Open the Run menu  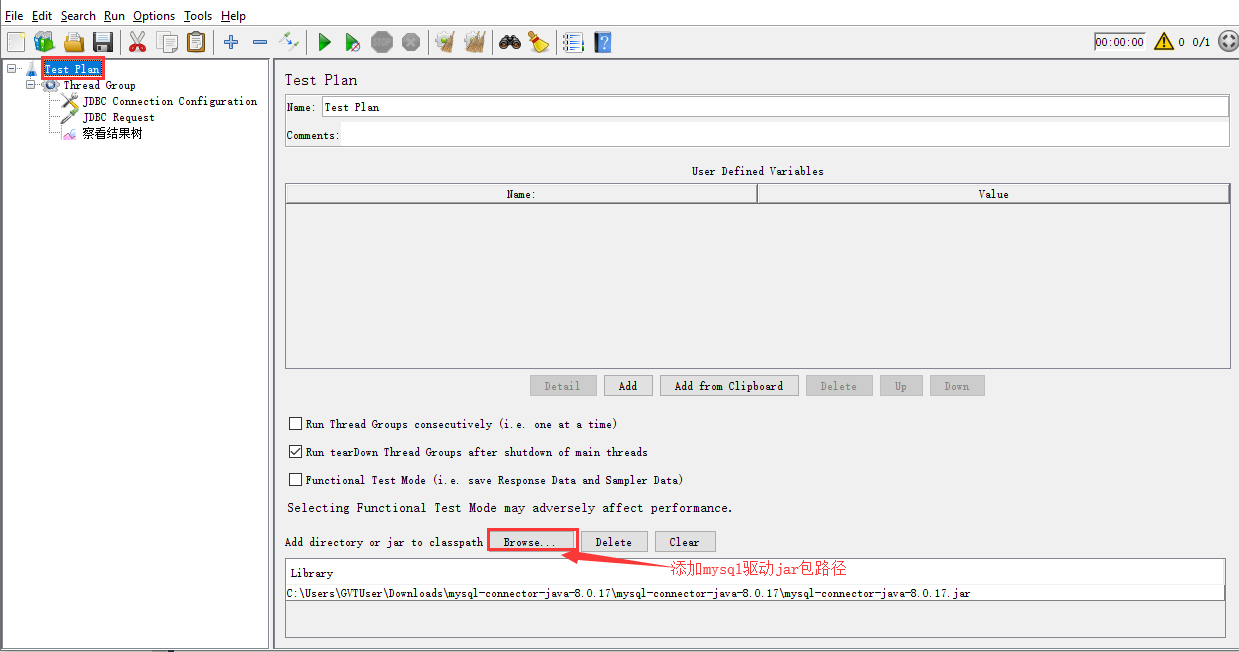(x=114, y=16)
